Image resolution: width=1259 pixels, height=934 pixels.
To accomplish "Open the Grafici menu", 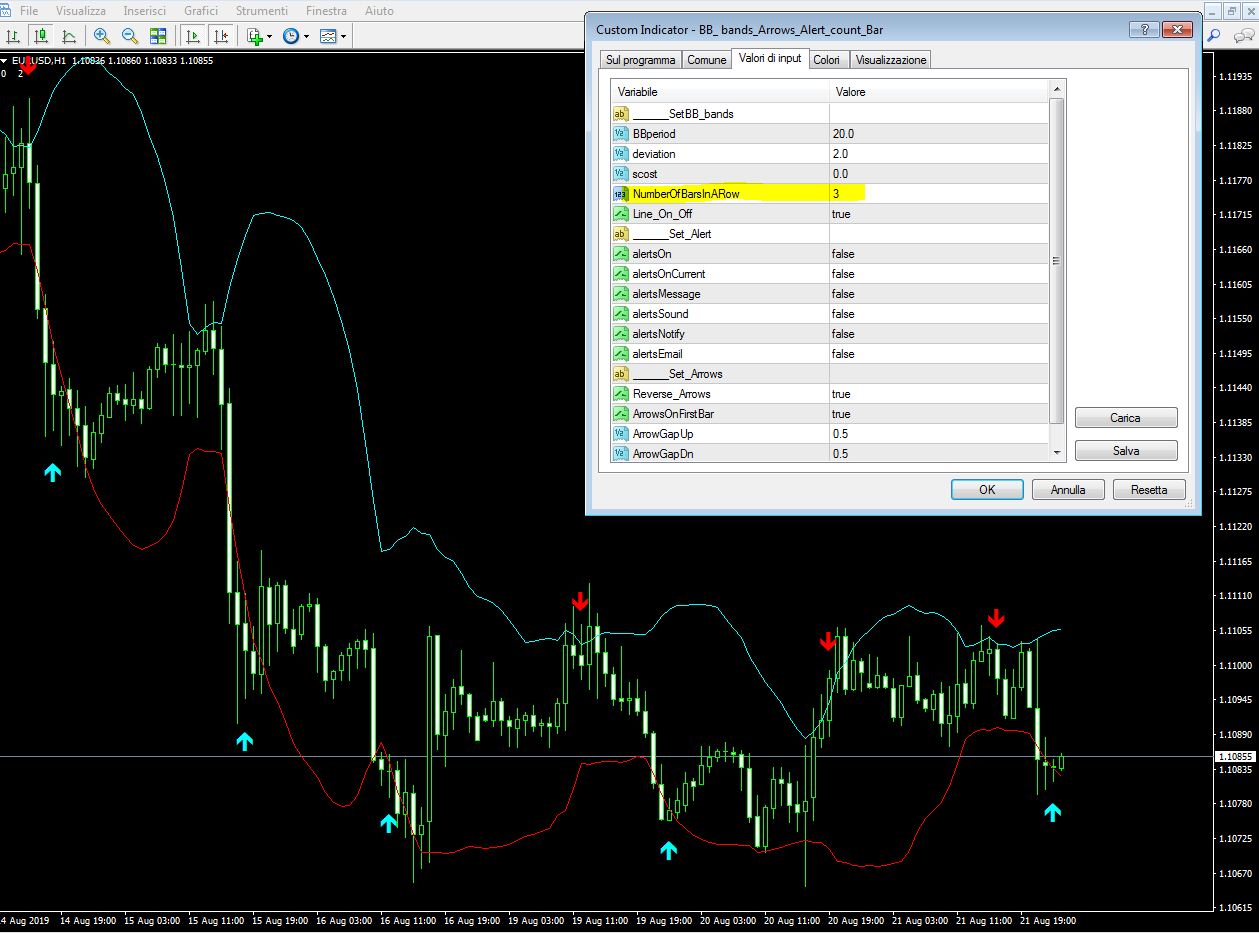I will [201, 11].
